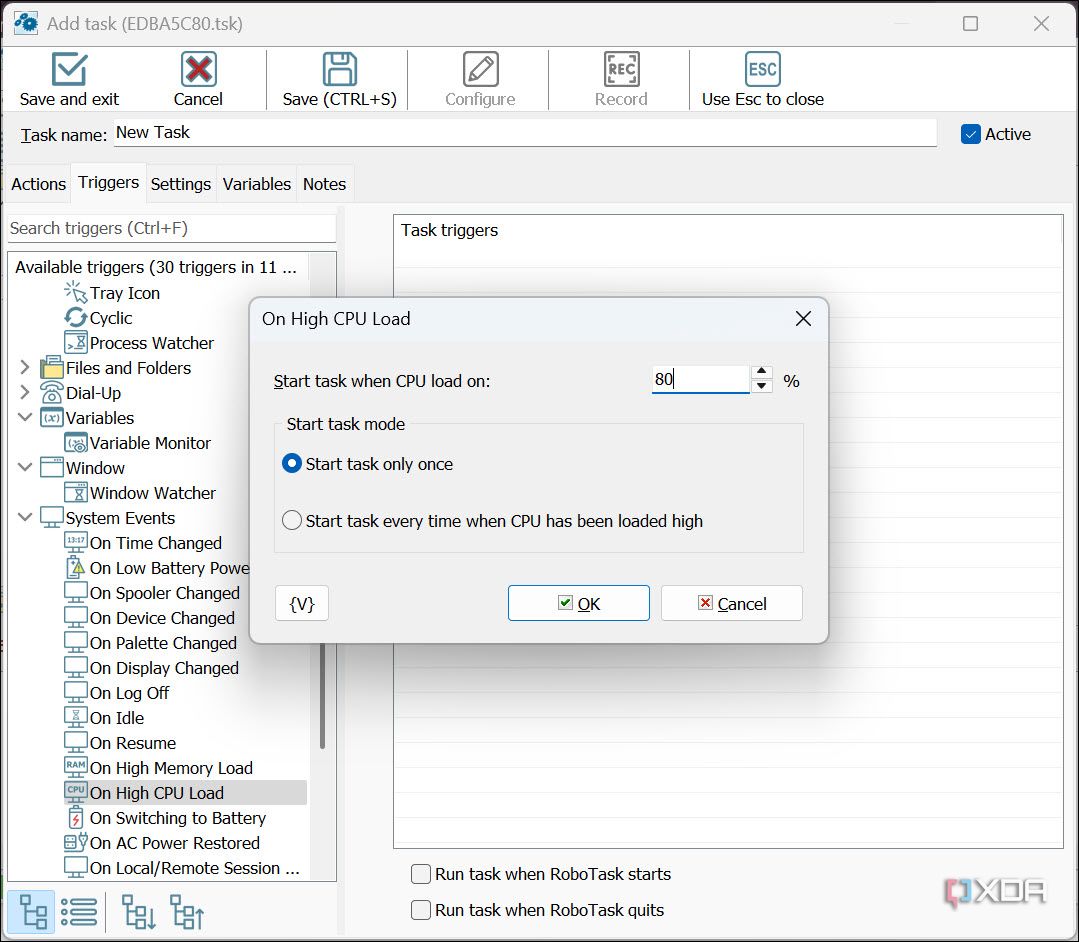Decrease CPU load percent with down arrow

[x=761, y=386]
